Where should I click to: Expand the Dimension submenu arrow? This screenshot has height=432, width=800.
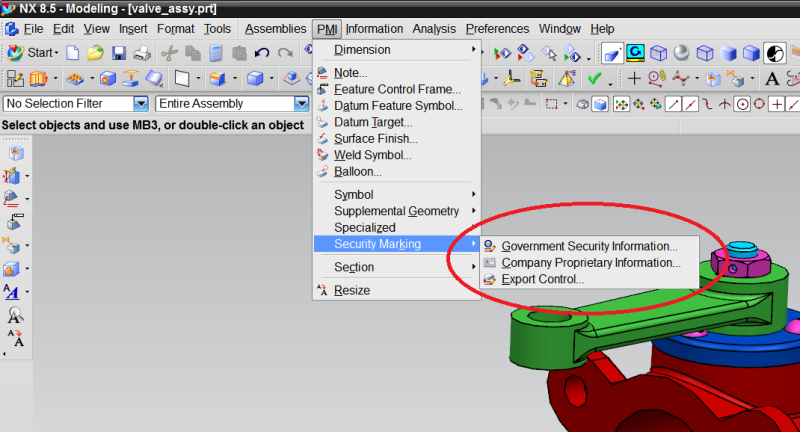coord(473,49)
